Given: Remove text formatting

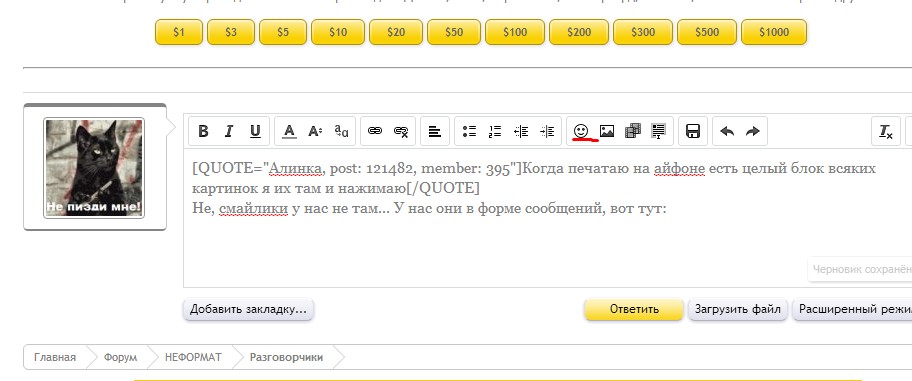Looking at the screenshot, I should [x=886, y=131].
